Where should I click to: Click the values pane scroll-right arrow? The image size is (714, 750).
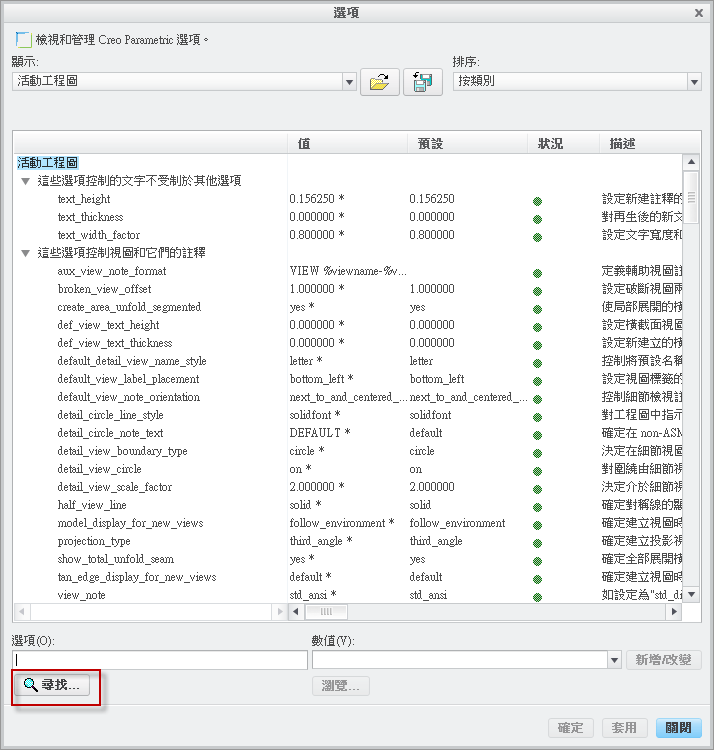[x=674, y=611]
